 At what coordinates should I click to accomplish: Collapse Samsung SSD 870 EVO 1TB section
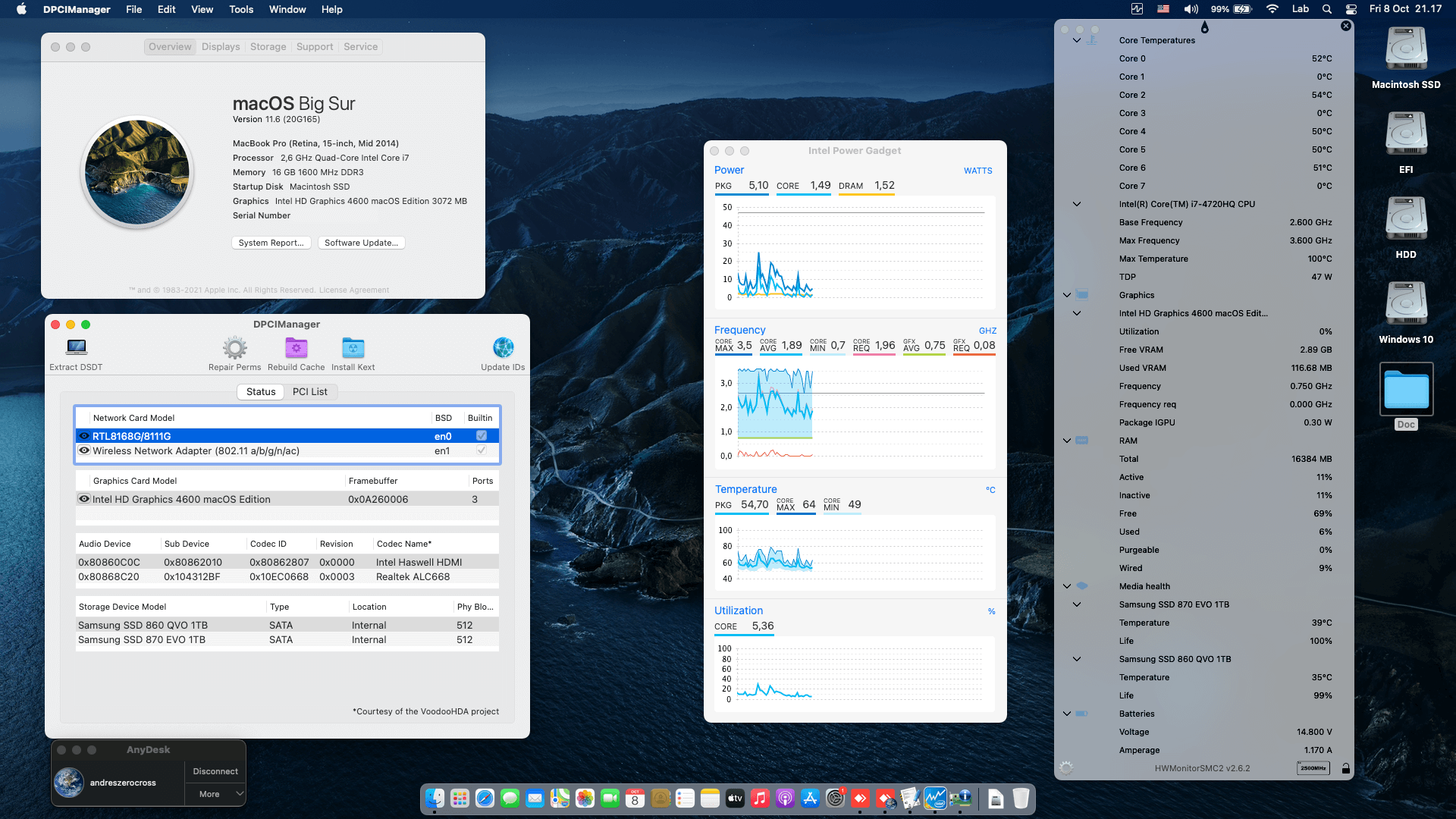(x=1077, y=604)
